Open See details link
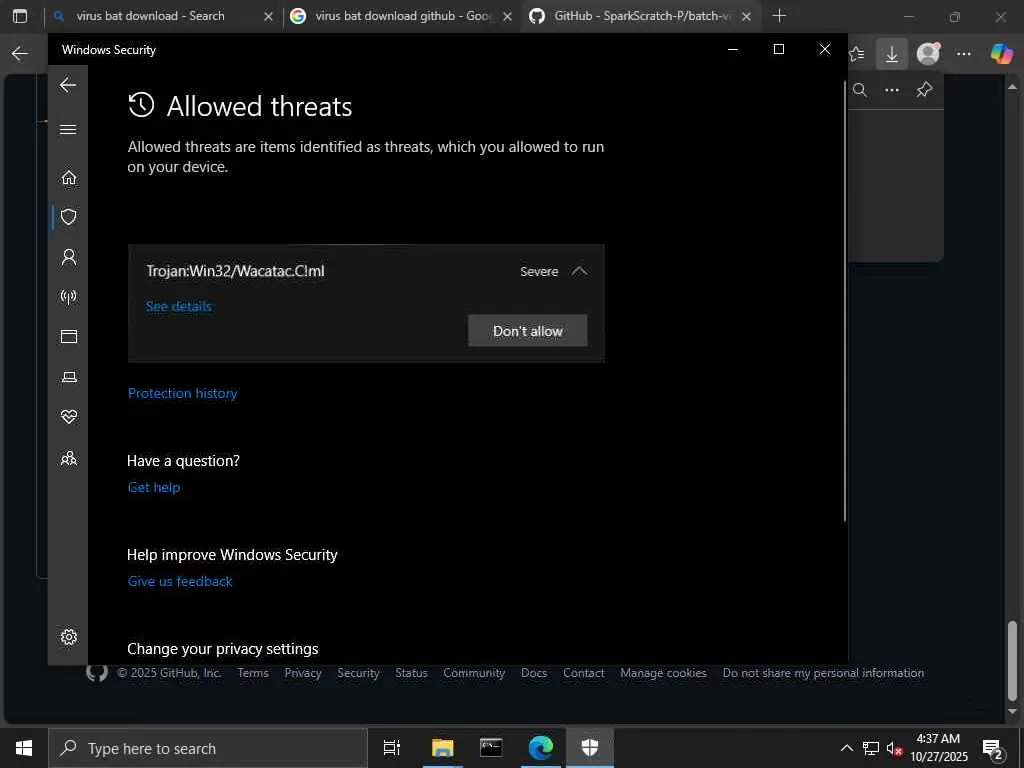Viewport: 1024px width, 768px height. point(178,306)
